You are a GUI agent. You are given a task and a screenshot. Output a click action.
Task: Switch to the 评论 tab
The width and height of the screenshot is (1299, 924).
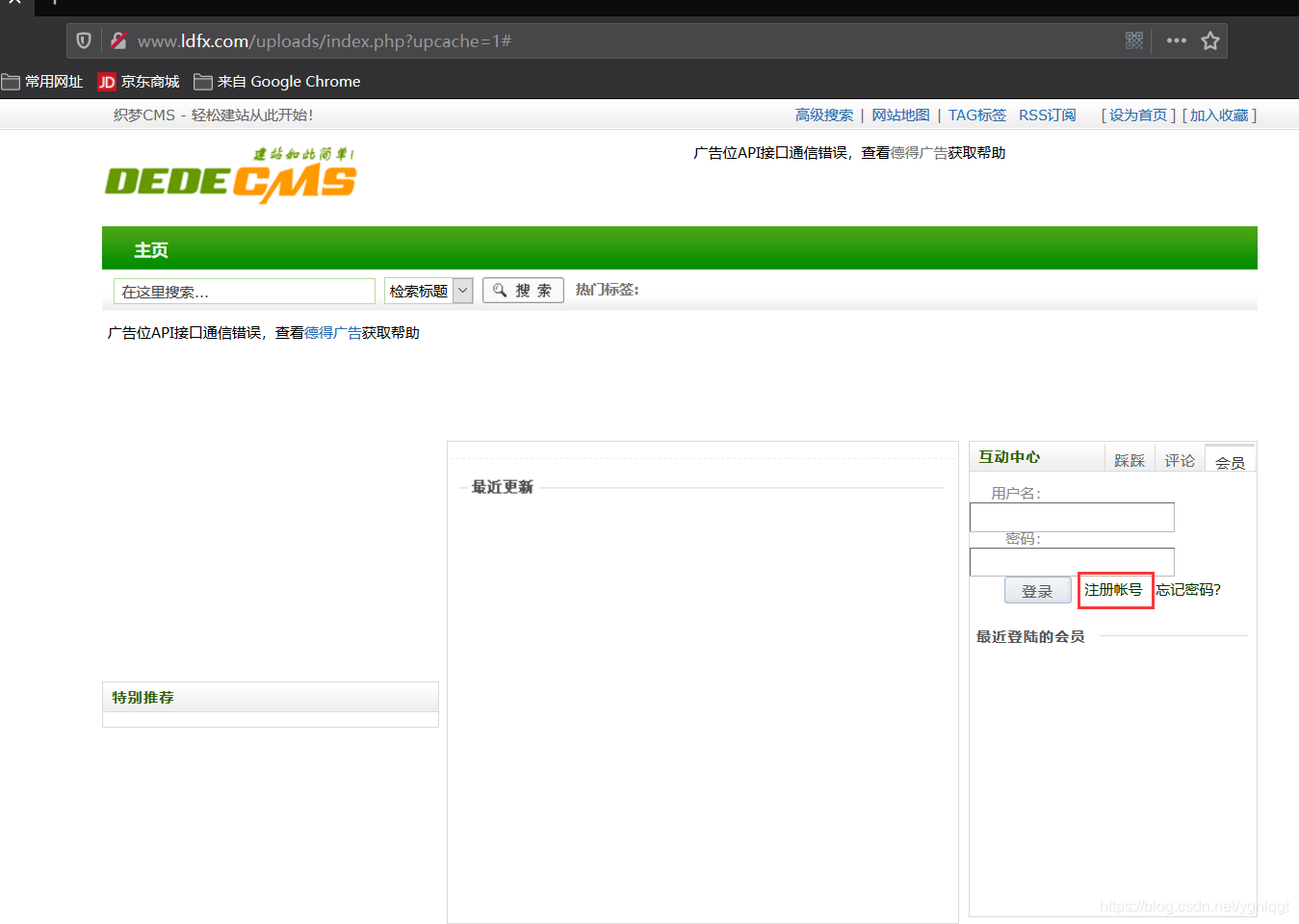click(1180, 460)
